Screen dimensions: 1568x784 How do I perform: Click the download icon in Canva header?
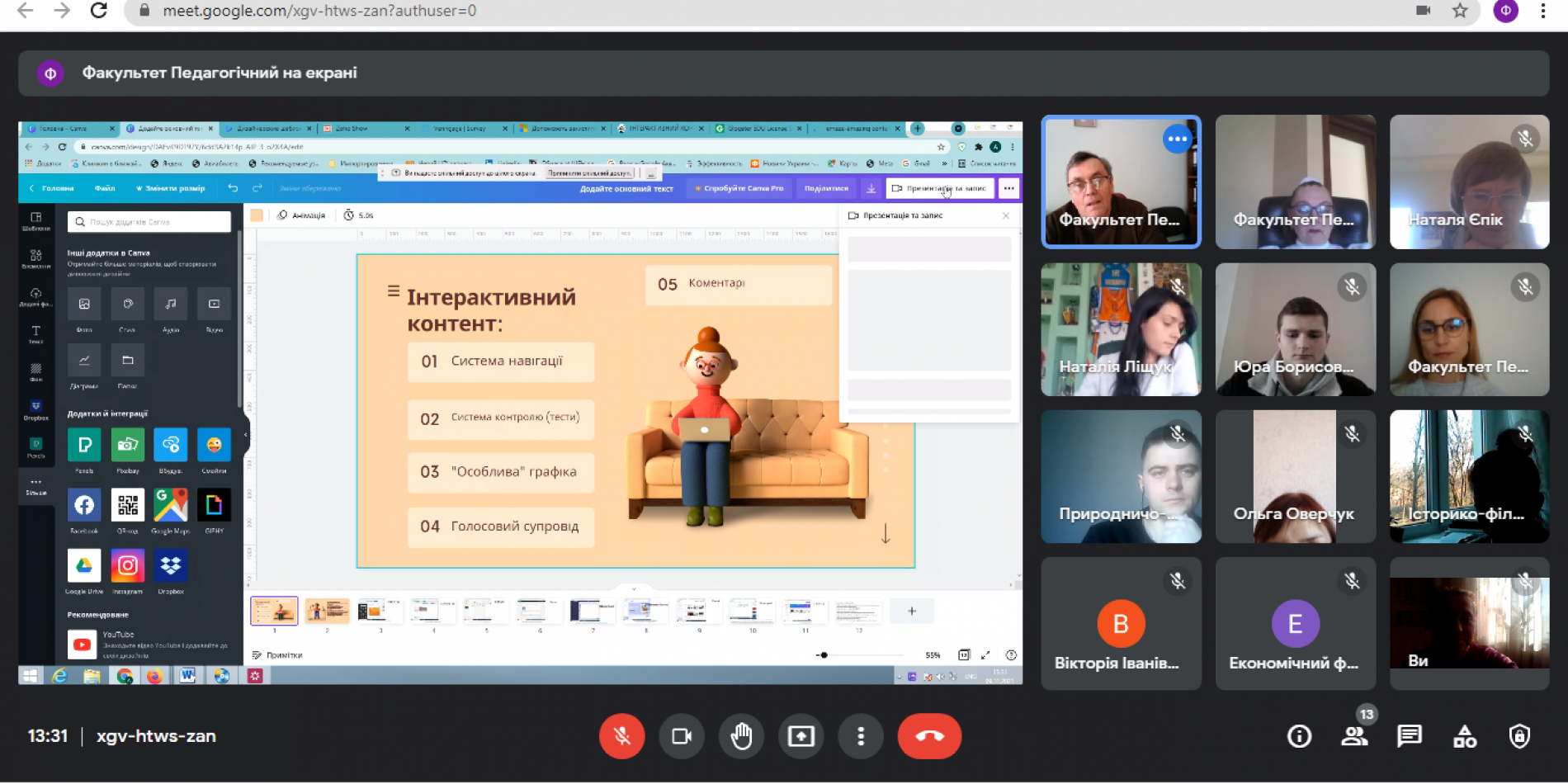(x=871, y=188)
